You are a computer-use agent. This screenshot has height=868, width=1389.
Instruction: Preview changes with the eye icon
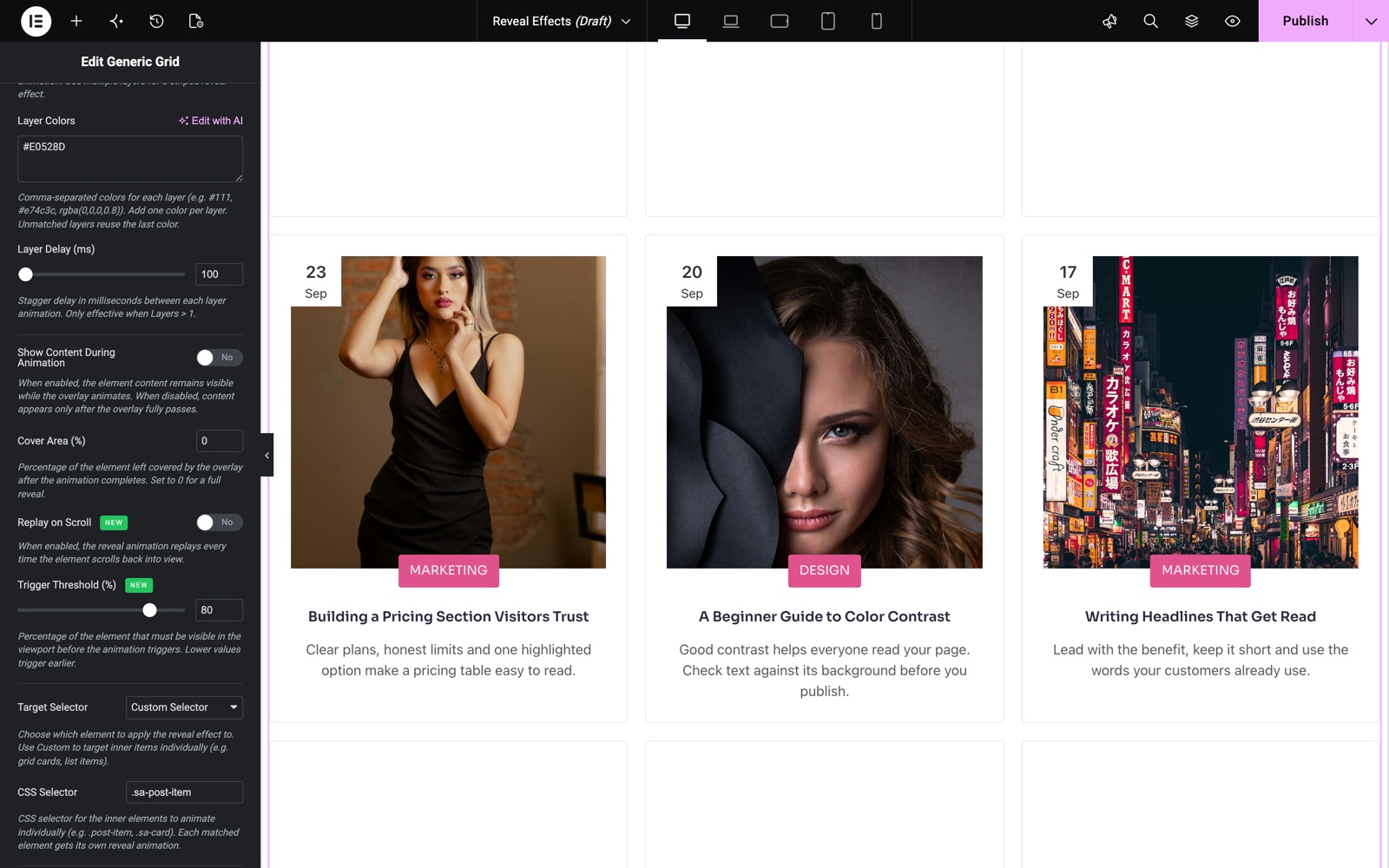click(x=1232, y=21)
